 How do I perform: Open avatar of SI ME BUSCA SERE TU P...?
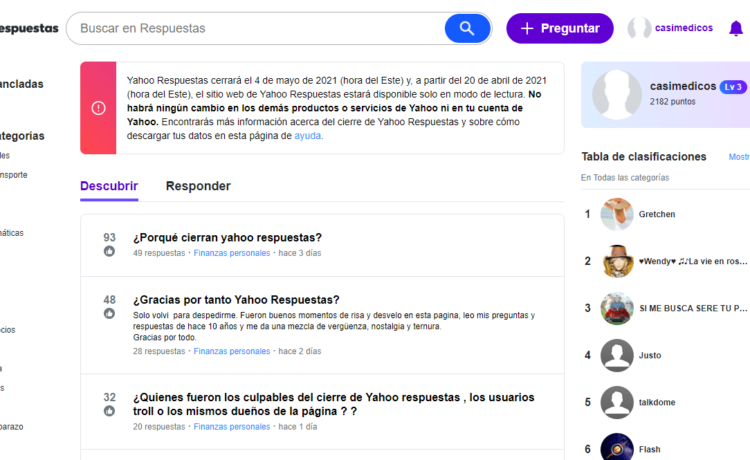tap(617, 308)
